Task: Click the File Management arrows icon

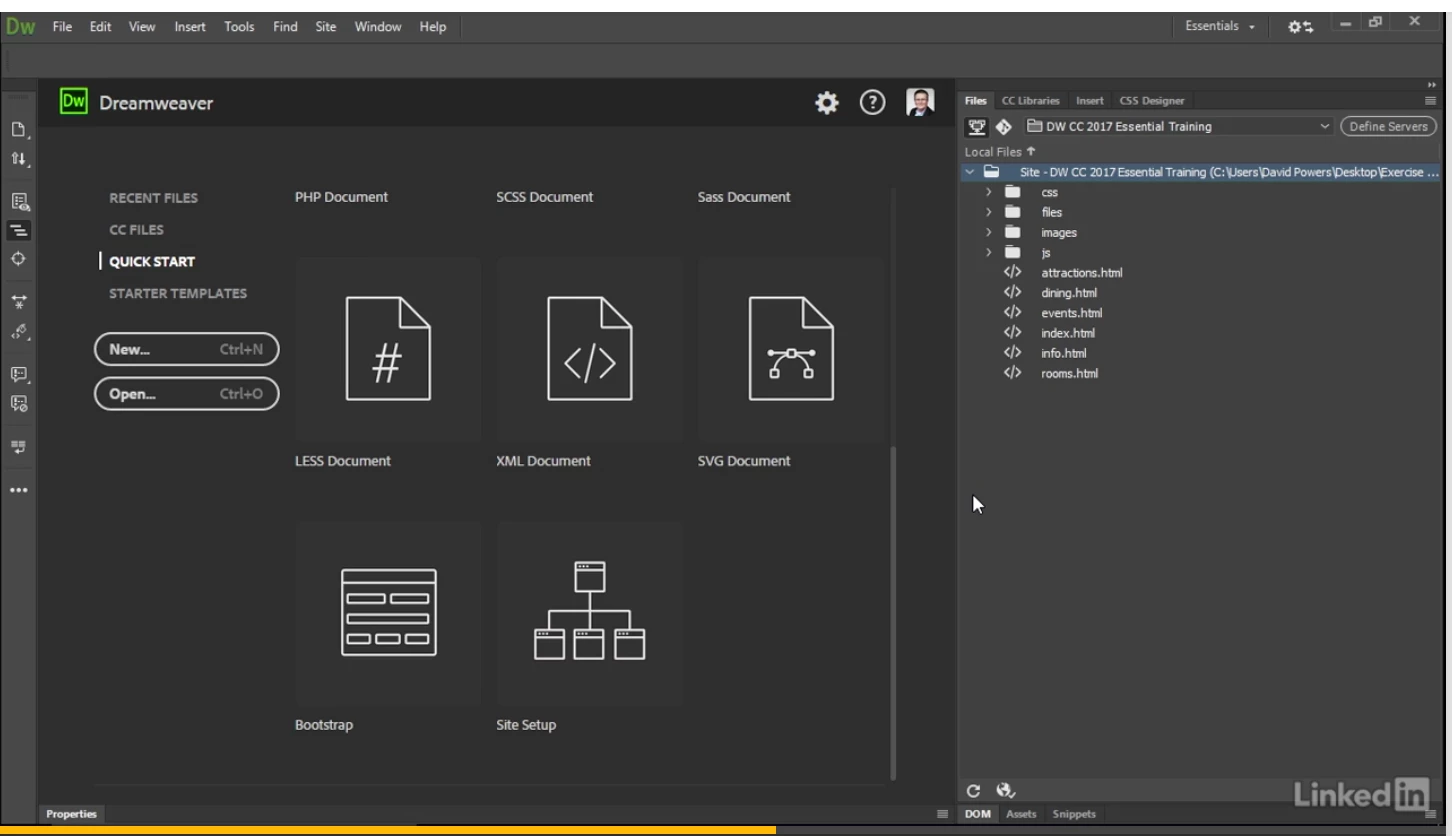Action: 18,159
